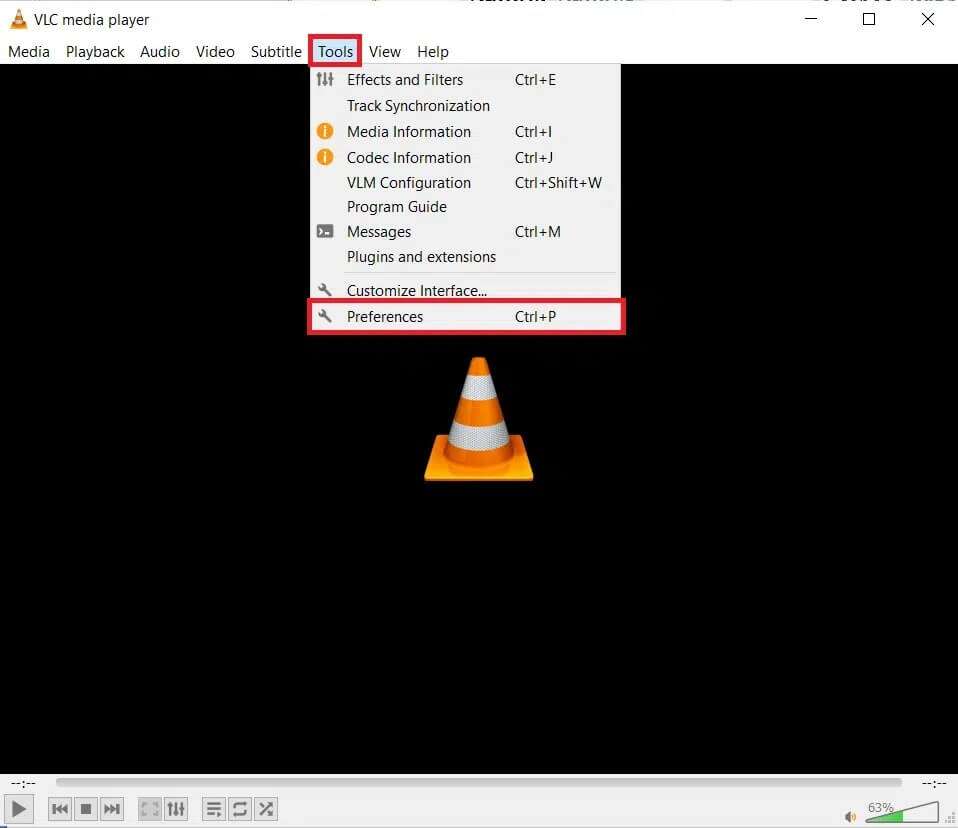The image size is (958, 828).
Task: Choose Effects and Filters
Action: [x=466, y=80]
